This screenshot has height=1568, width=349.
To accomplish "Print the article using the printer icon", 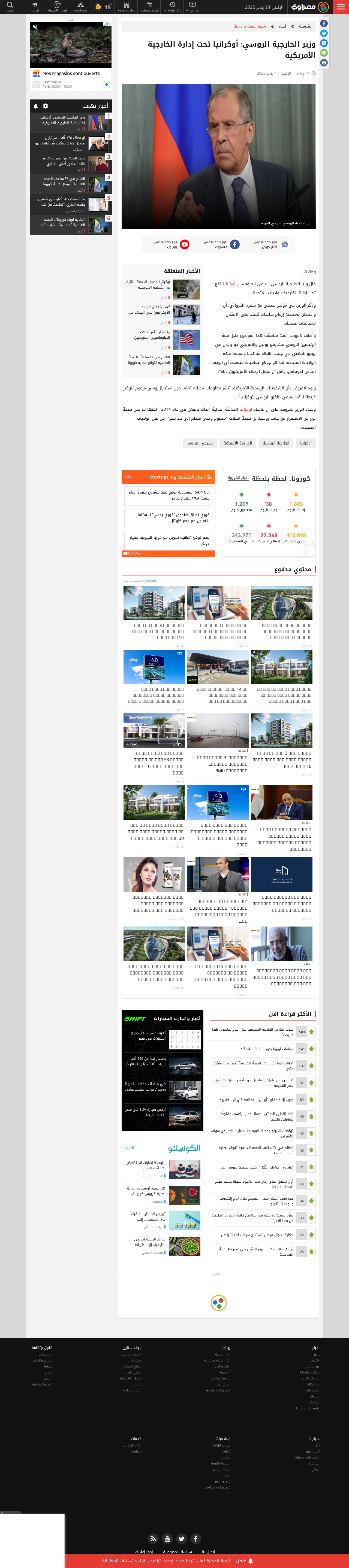I will pyautogui.click(x=323, y=63).
